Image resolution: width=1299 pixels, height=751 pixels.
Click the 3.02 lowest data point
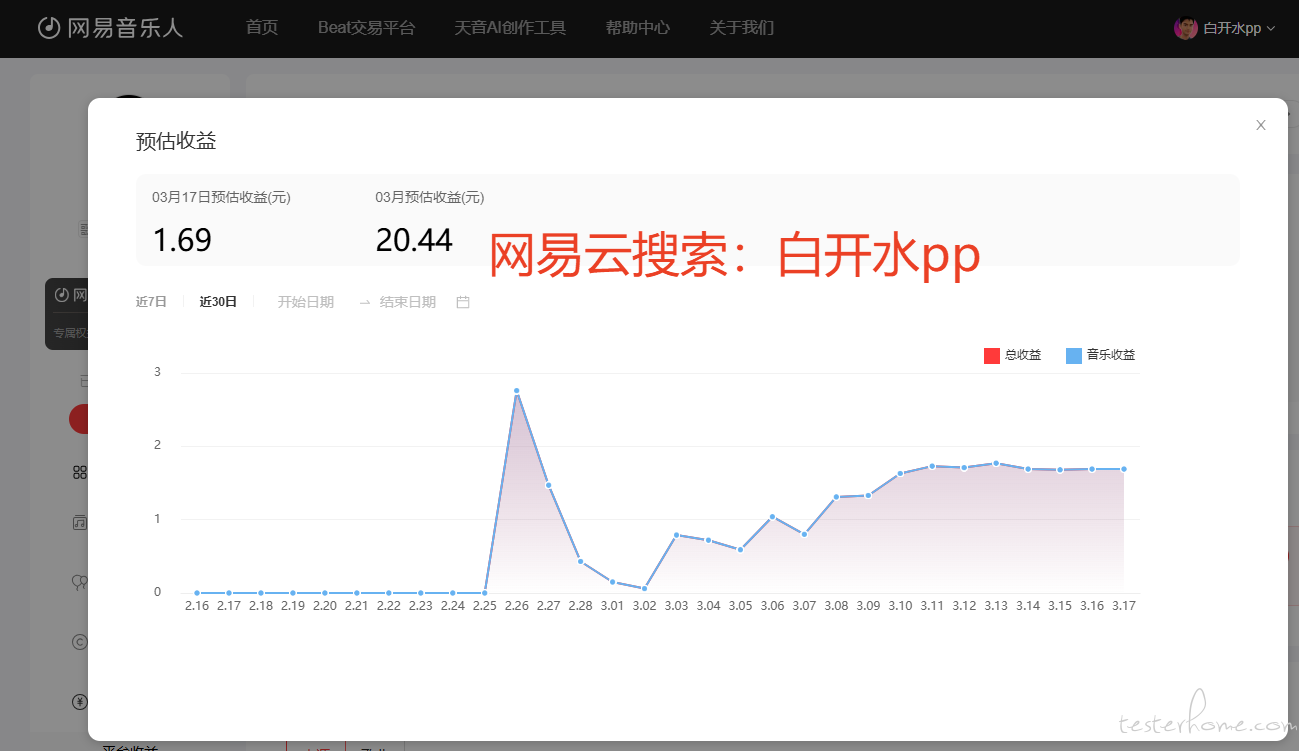click(644, 588)
